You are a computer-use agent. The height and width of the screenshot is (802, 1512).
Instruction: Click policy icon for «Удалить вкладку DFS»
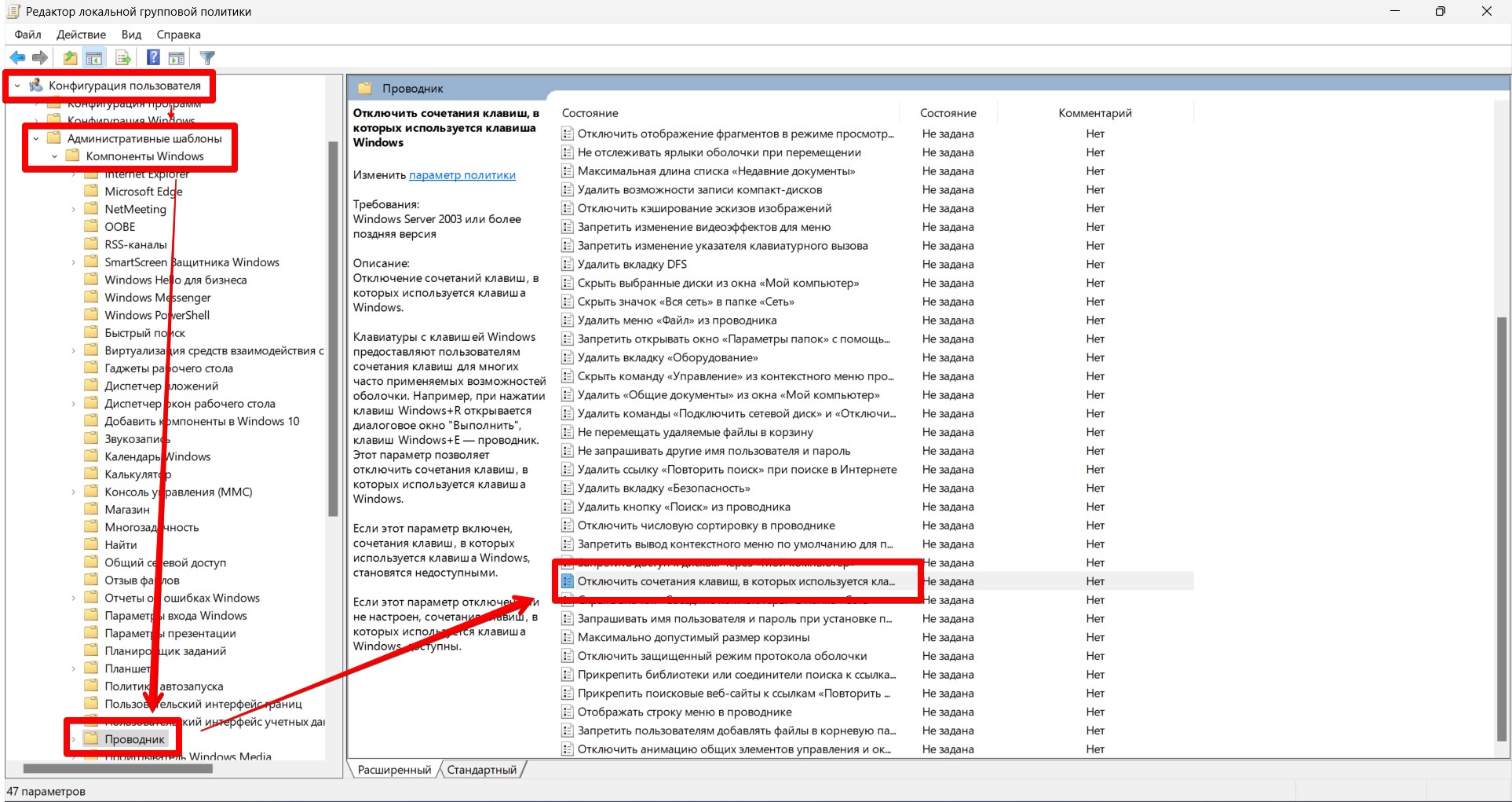568,264
